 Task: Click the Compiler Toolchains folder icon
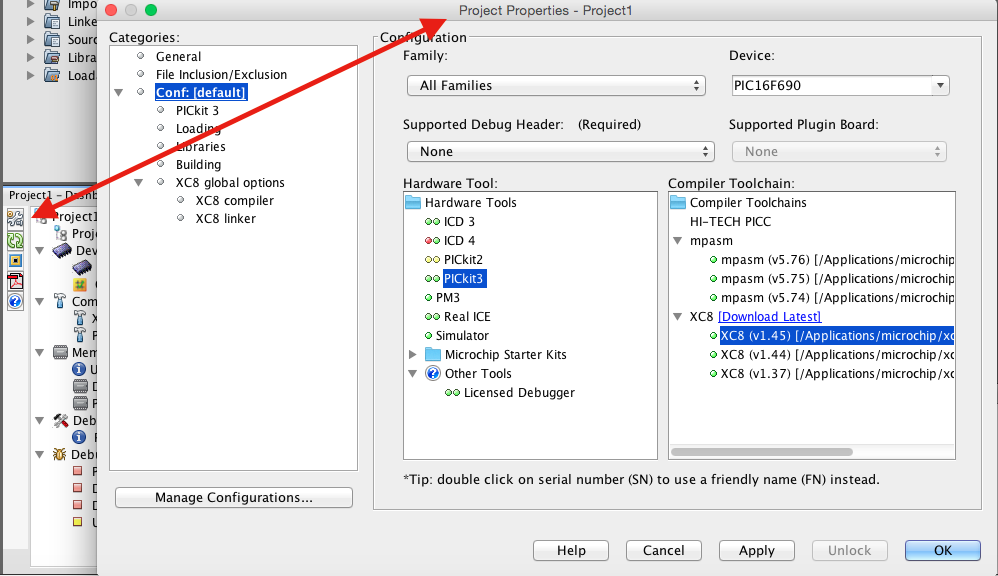point(678,203)
